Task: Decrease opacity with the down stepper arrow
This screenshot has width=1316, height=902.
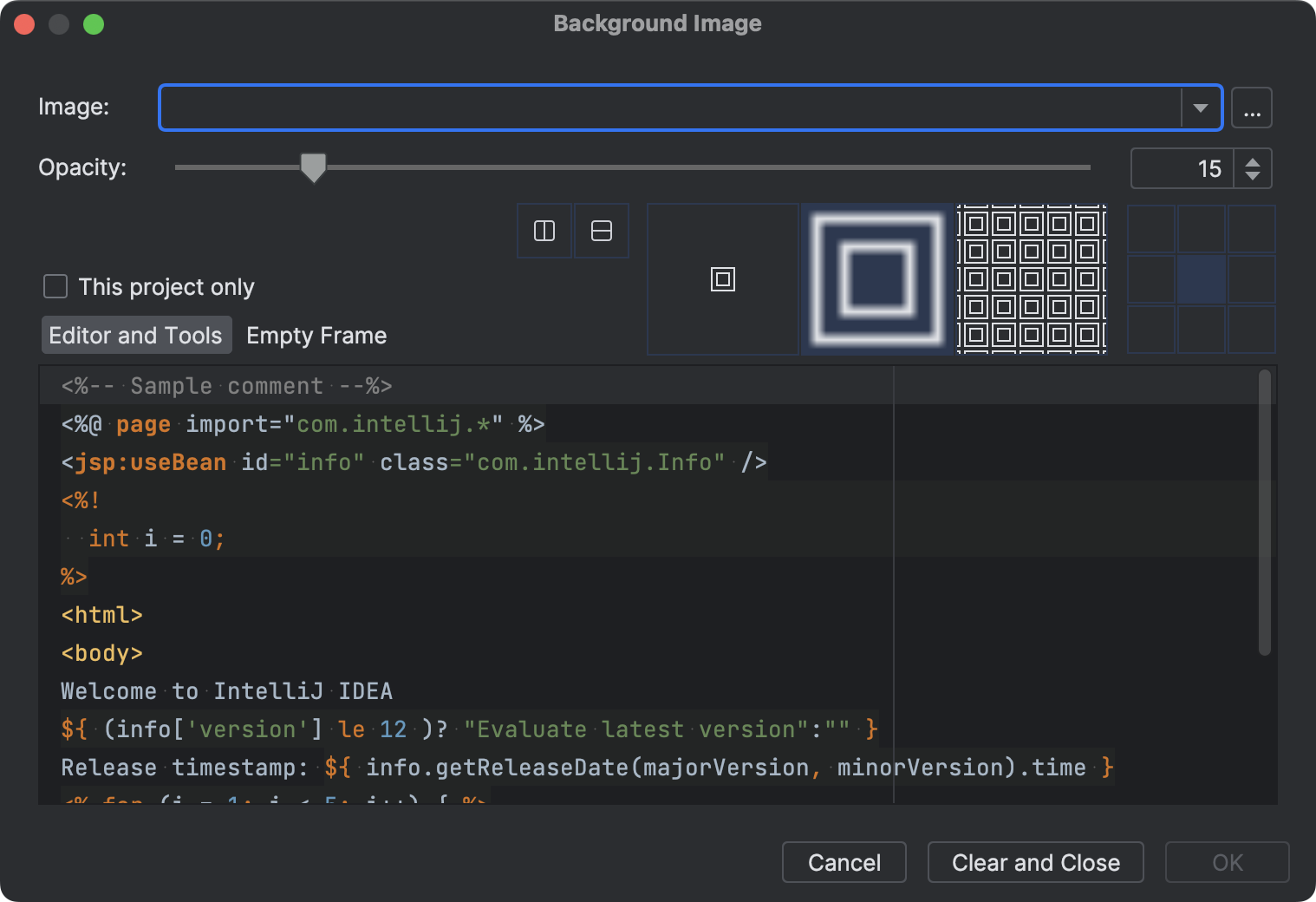Action: (x=1253, y=175)
